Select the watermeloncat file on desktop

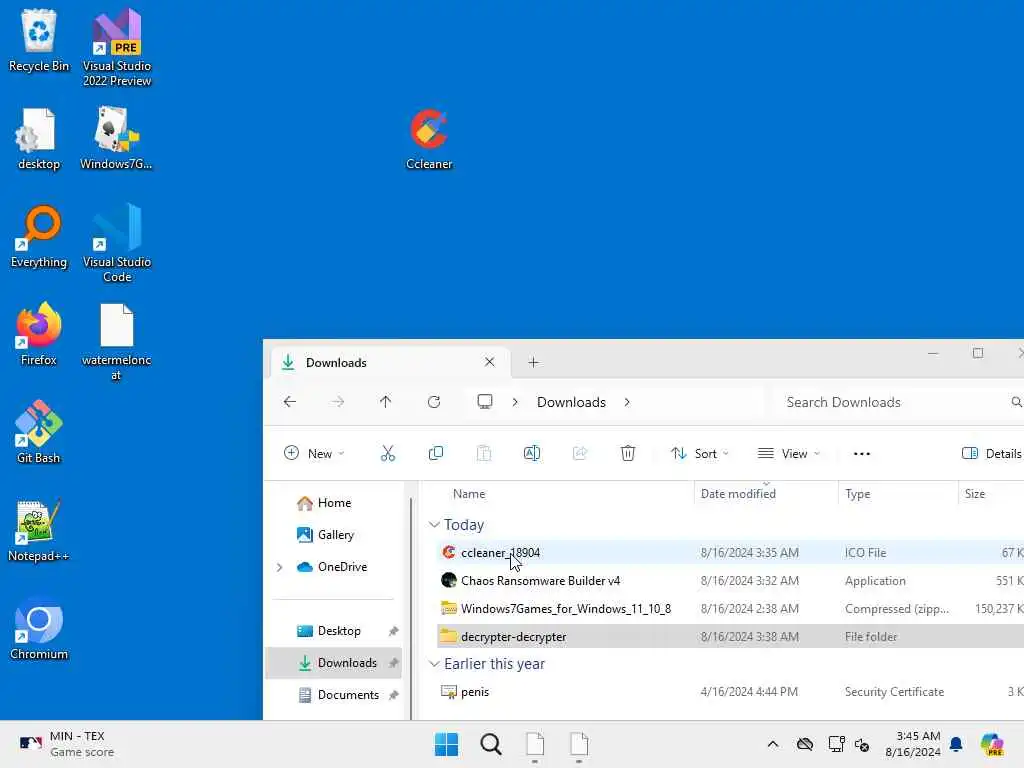[x=116, y=341]
